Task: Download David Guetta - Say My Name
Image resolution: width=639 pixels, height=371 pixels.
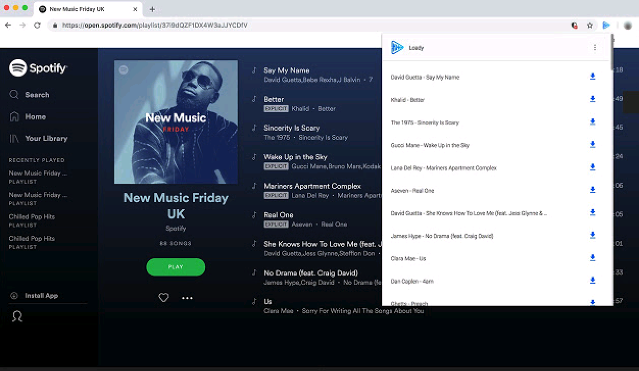Action: point(593,77)
